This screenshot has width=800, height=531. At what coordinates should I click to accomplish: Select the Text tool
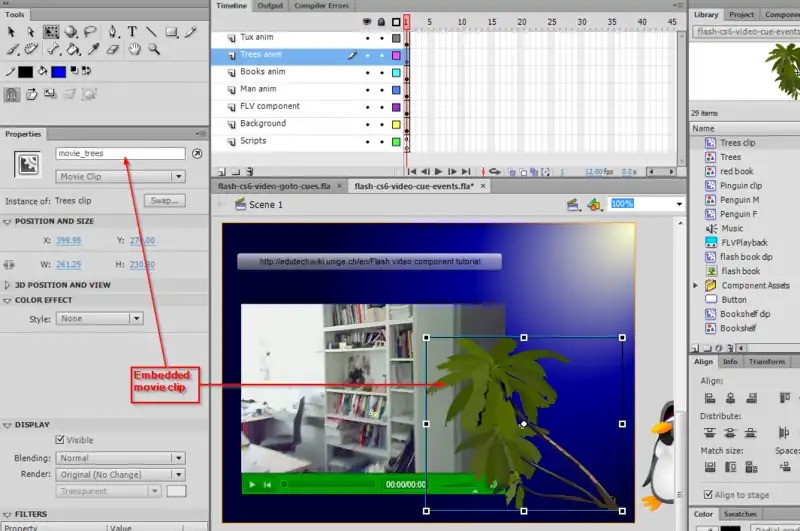(132, 32)
